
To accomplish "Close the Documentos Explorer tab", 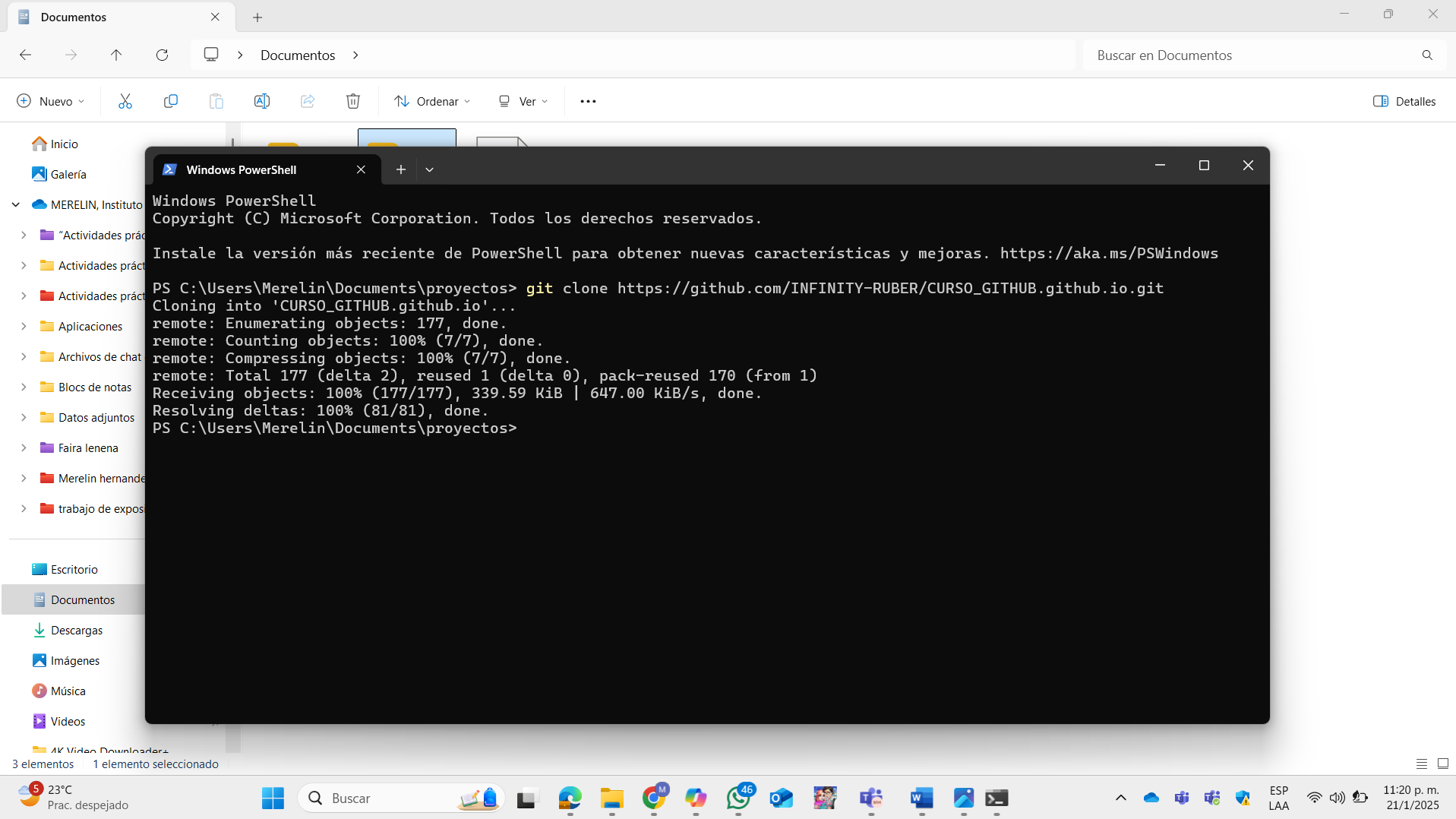I will 215,17.
